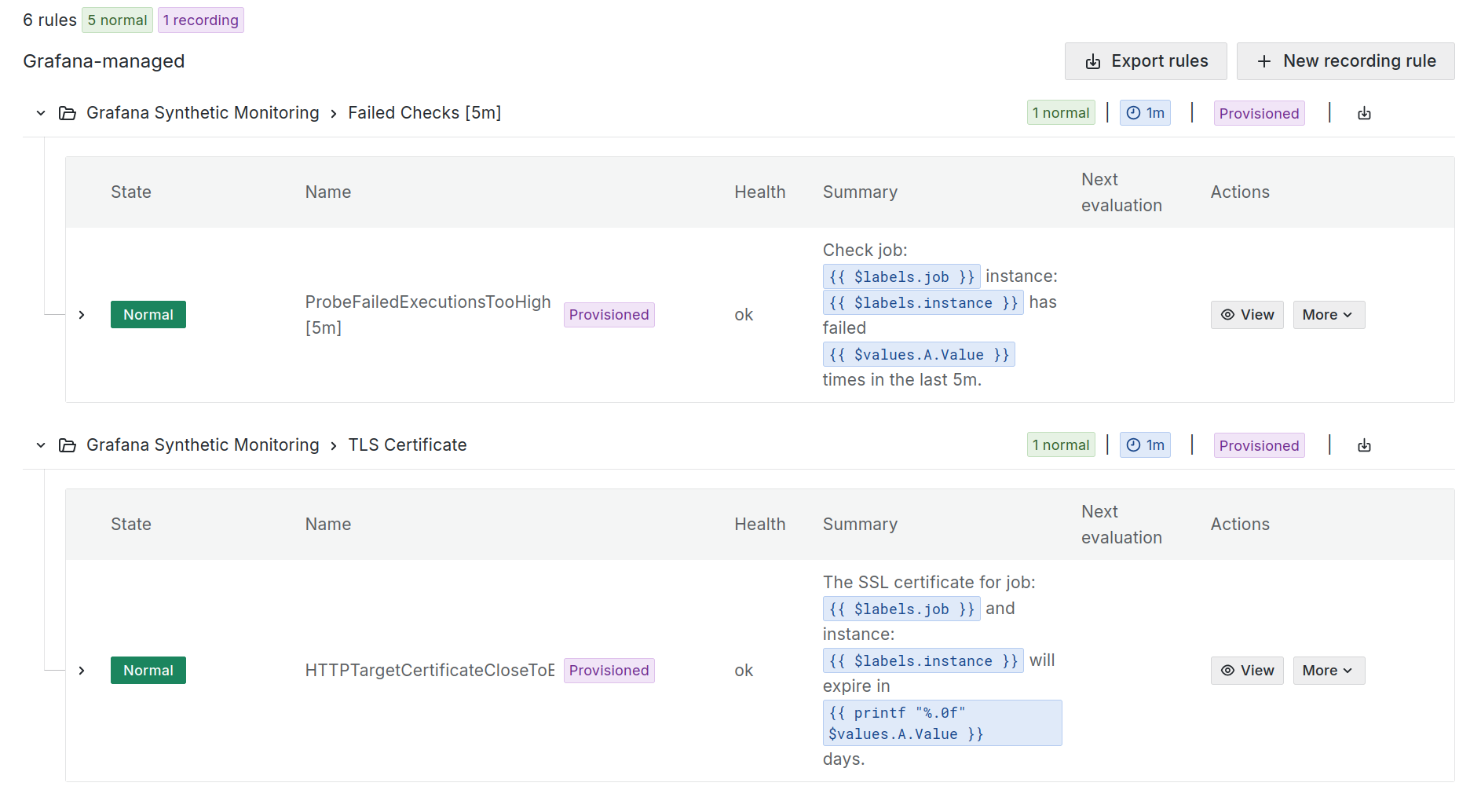
Task: Open More menu for ProbeFailedExecutionsTooHigh rule
Action: click(x=1328, y=315)
